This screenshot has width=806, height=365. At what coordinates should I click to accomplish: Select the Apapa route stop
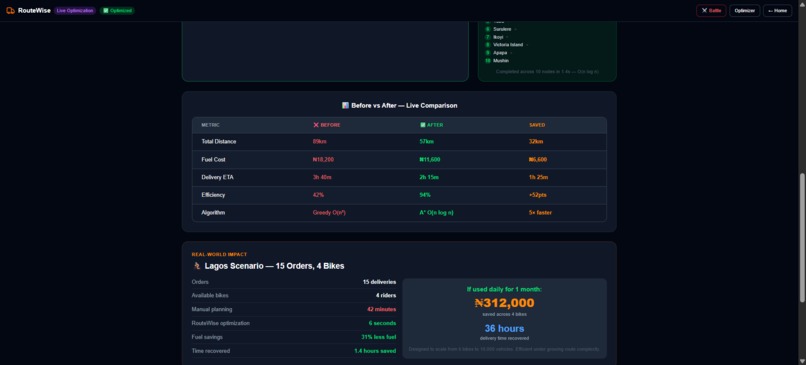point(500,52)
